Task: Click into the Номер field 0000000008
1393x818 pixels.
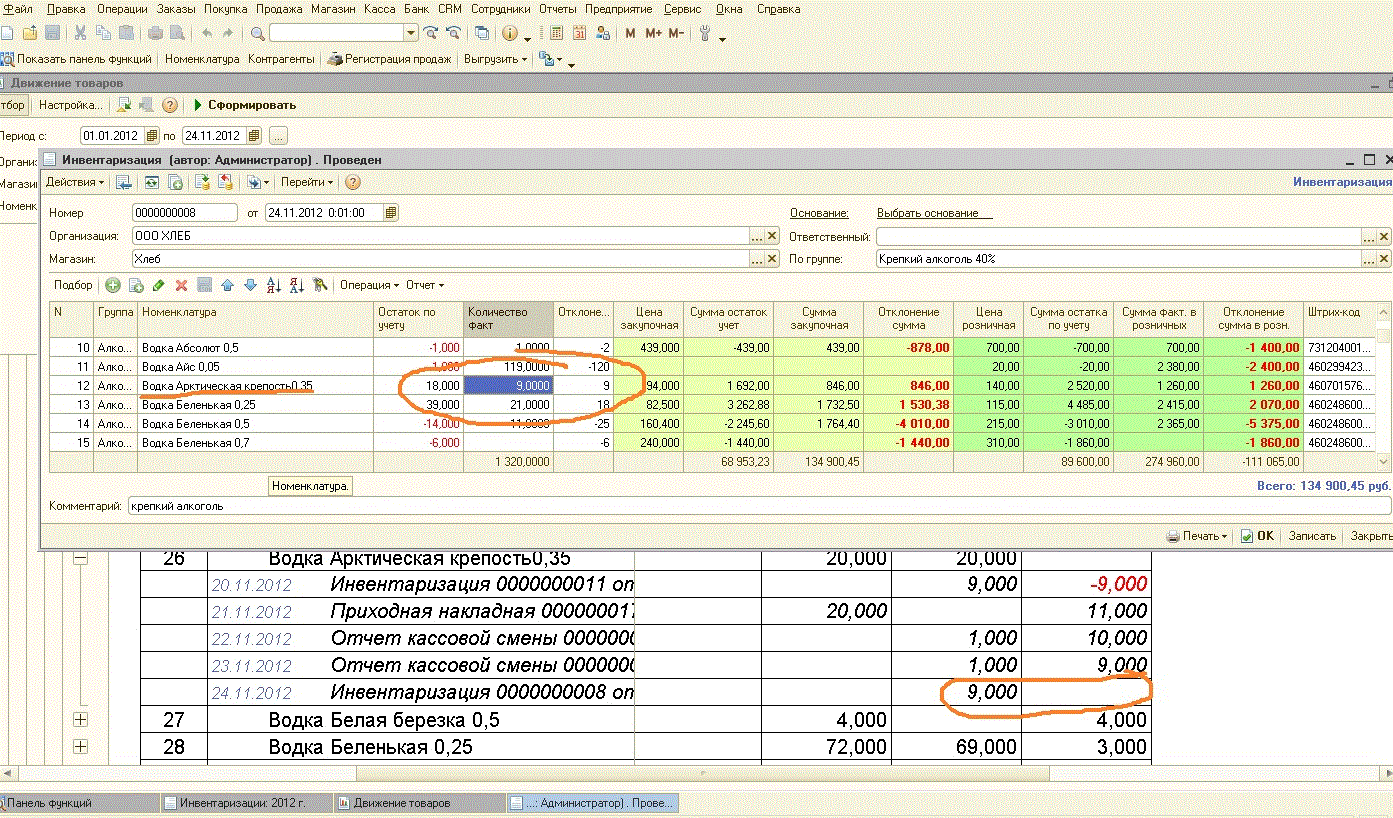Action: coord(185,212)
